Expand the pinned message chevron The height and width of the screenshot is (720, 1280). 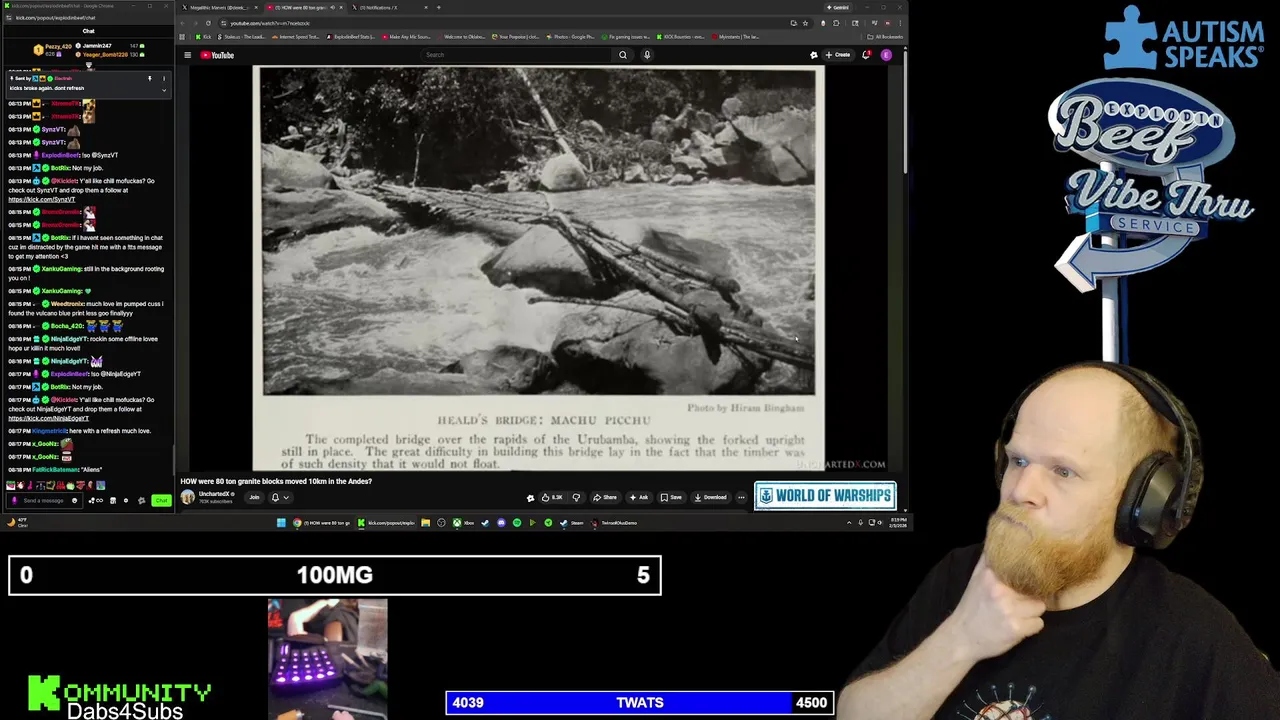click(x=164, y=90)
